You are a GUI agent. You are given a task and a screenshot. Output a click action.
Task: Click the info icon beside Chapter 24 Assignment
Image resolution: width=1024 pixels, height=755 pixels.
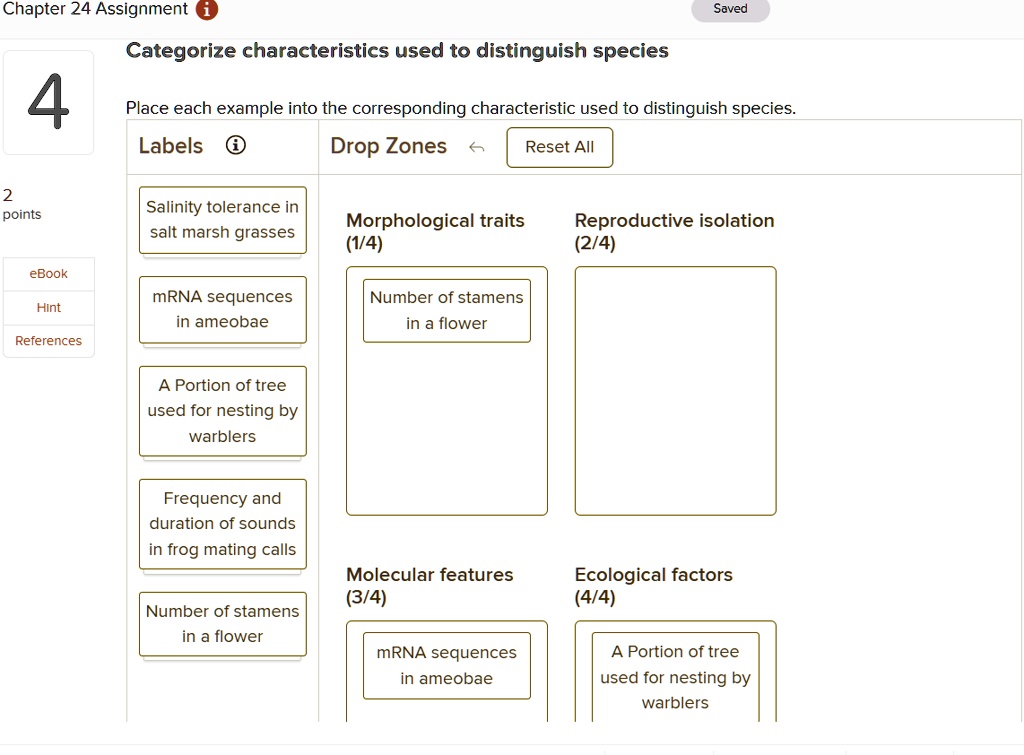(x=205, y=10)
